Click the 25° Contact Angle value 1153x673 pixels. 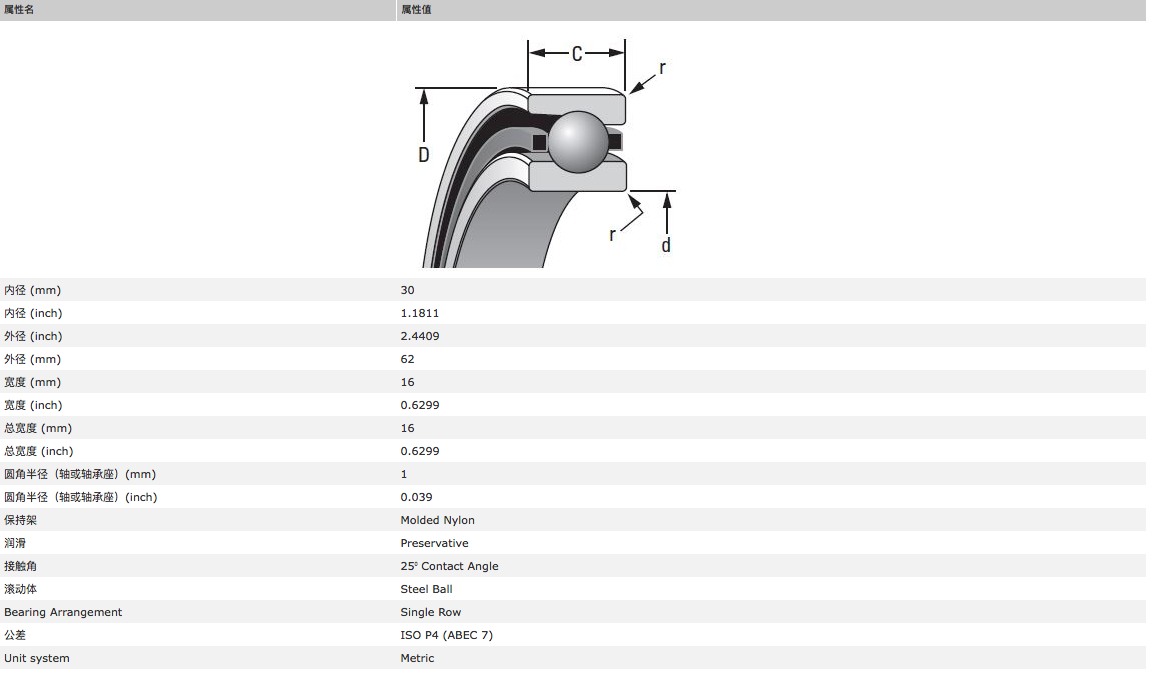click(449, 566)
